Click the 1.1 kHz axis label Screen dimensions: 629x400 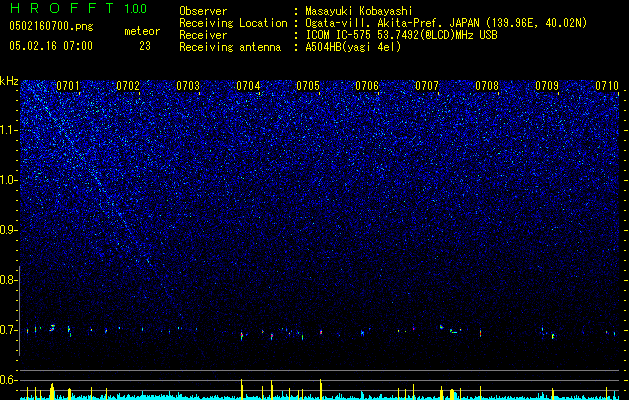point(9,130)
